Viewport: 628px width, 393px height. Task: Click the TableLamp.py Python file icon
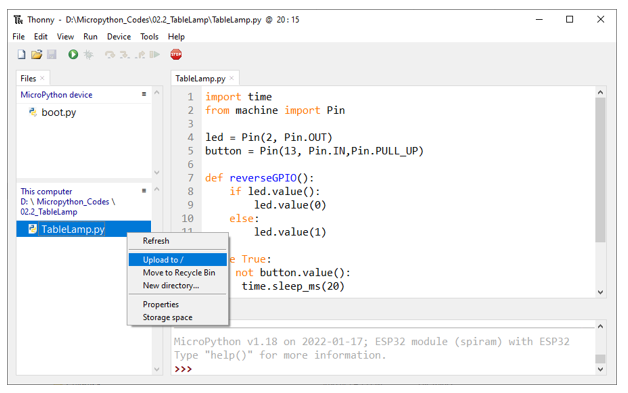coord(32,229)
